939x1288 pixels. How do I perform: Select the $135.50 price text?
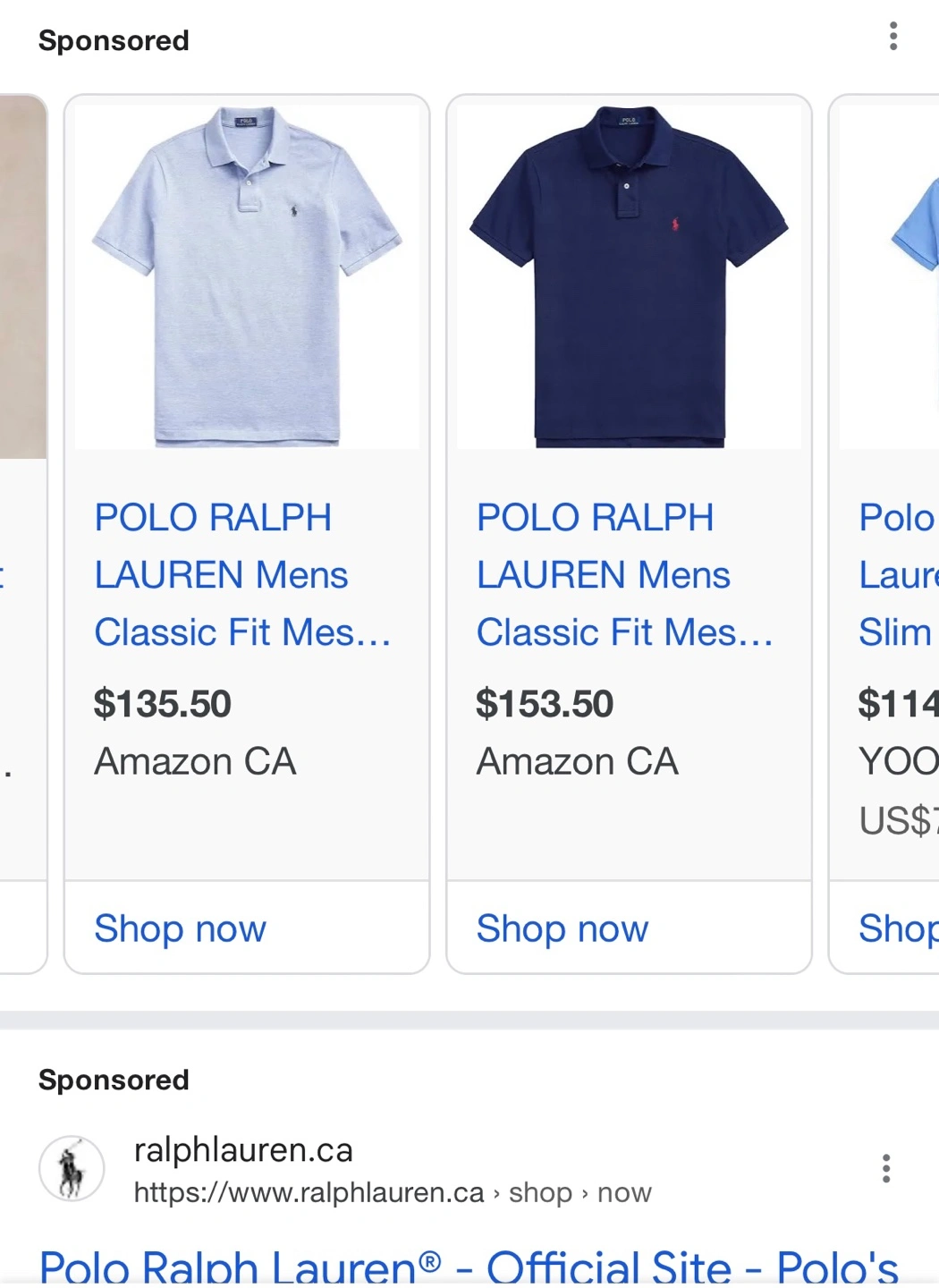(162, 704)
